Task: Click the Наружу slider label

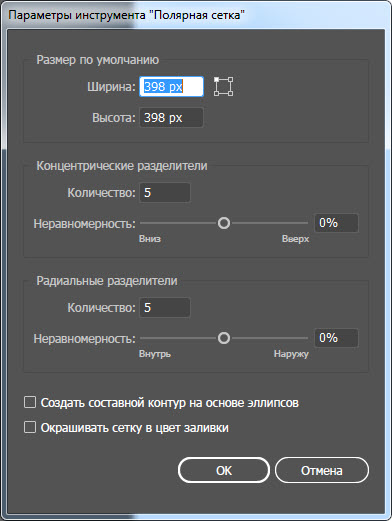Action: tap(291, 354)
